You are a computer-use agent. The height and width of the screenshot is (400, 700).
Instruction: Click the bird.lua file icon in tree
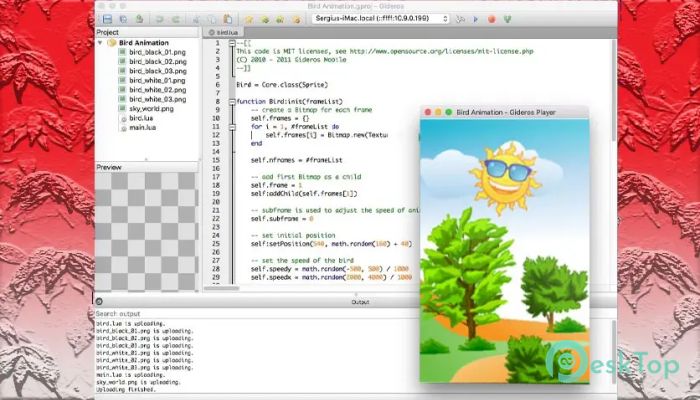pos(124,118)
